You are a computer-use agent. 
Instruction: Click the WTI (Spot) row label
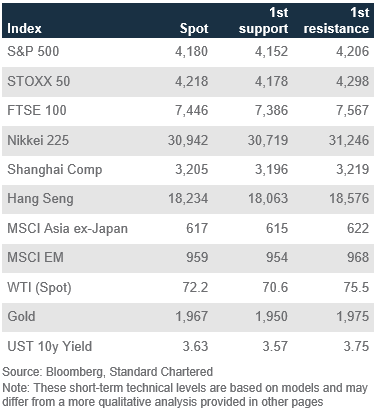(x=39, y=288)
